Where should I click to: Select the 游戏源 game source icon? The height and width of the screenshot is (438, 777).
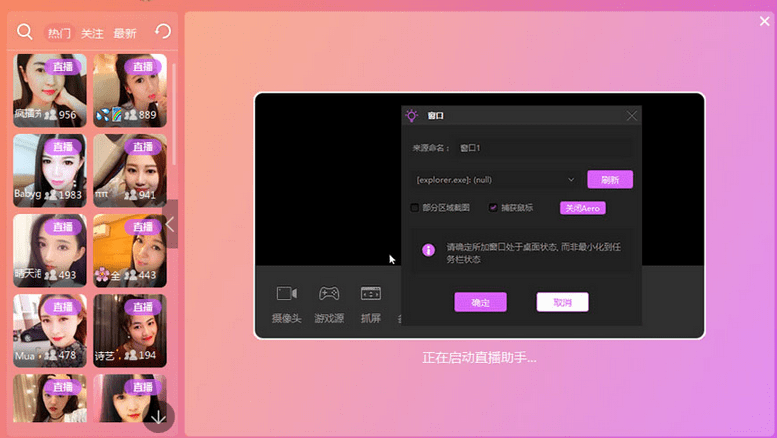click(329, 294)
